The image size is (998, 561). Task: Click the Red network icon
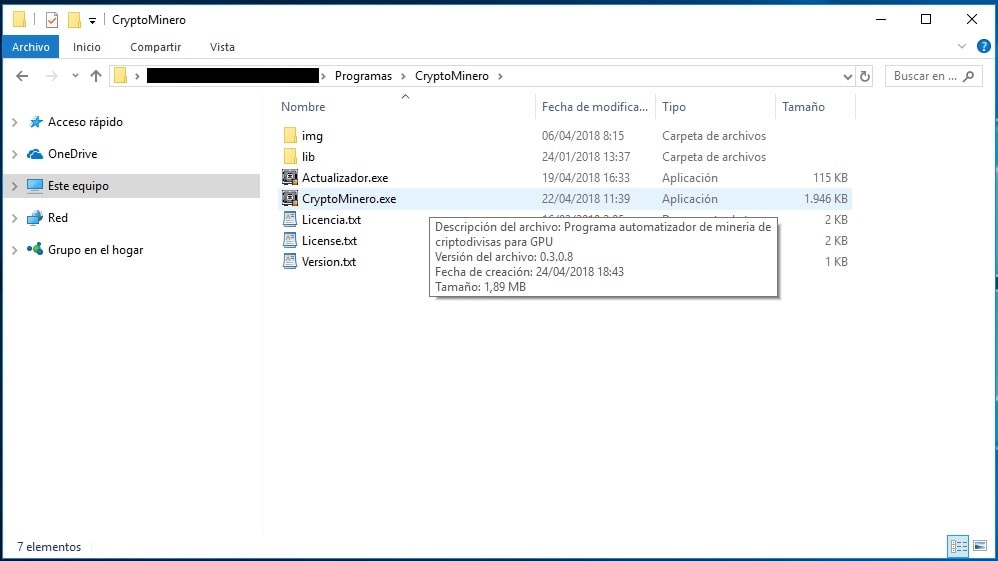point(35,218)
